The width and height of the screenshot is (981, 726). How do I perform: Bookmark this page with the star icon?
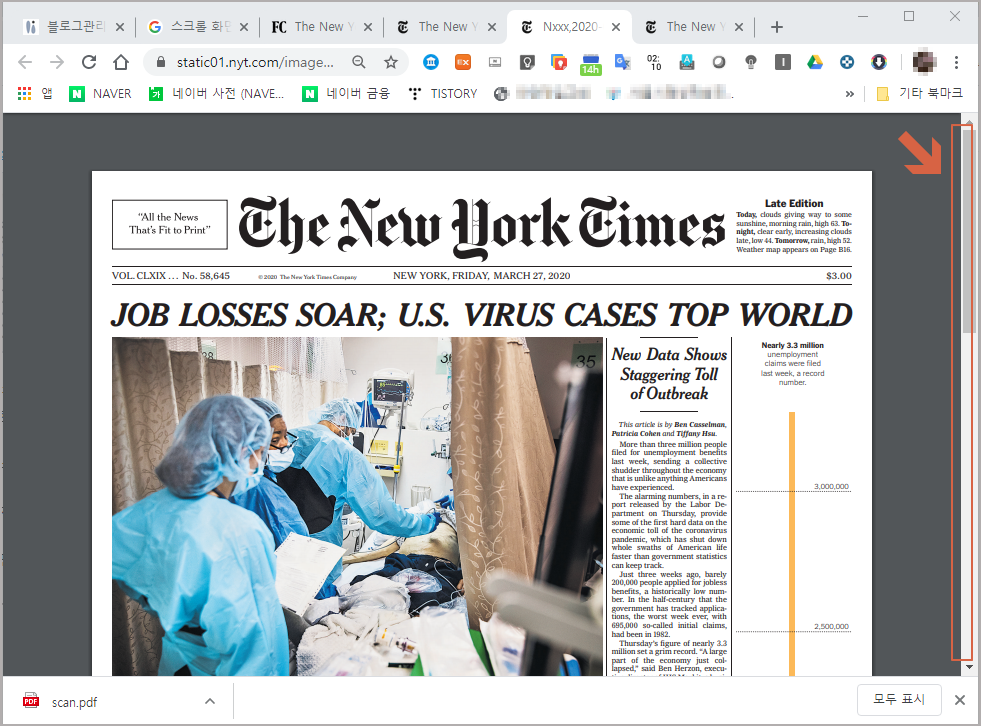[391, 62]
